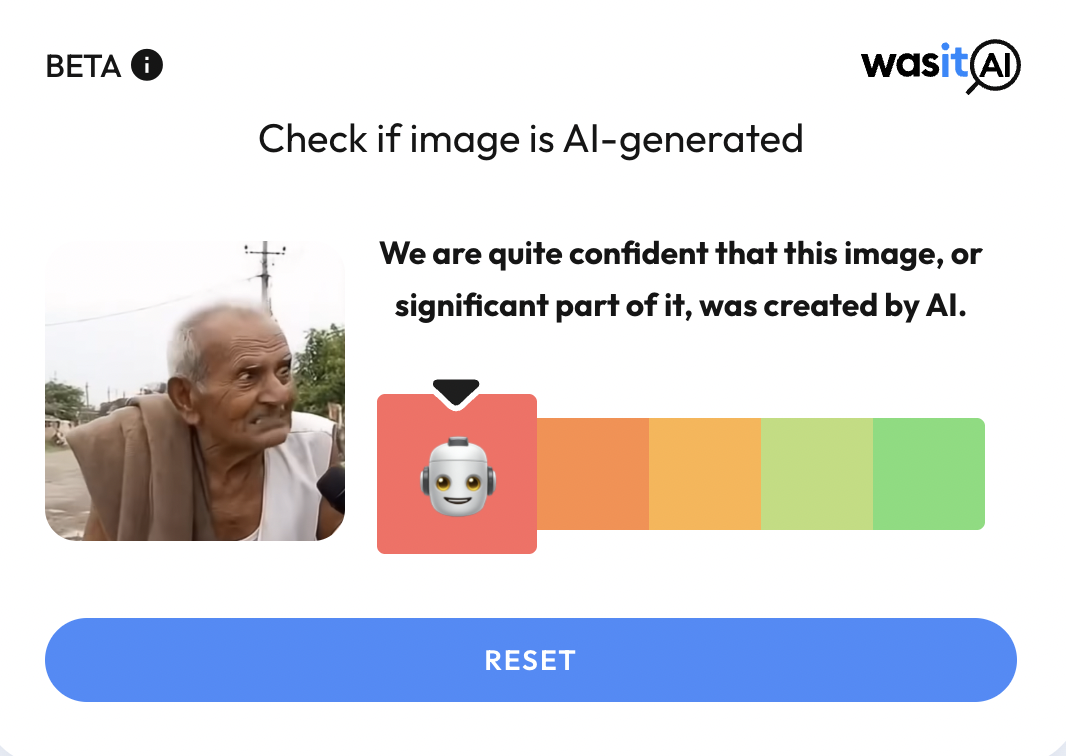Click the blue "it" in the logo

coord(955,61)
